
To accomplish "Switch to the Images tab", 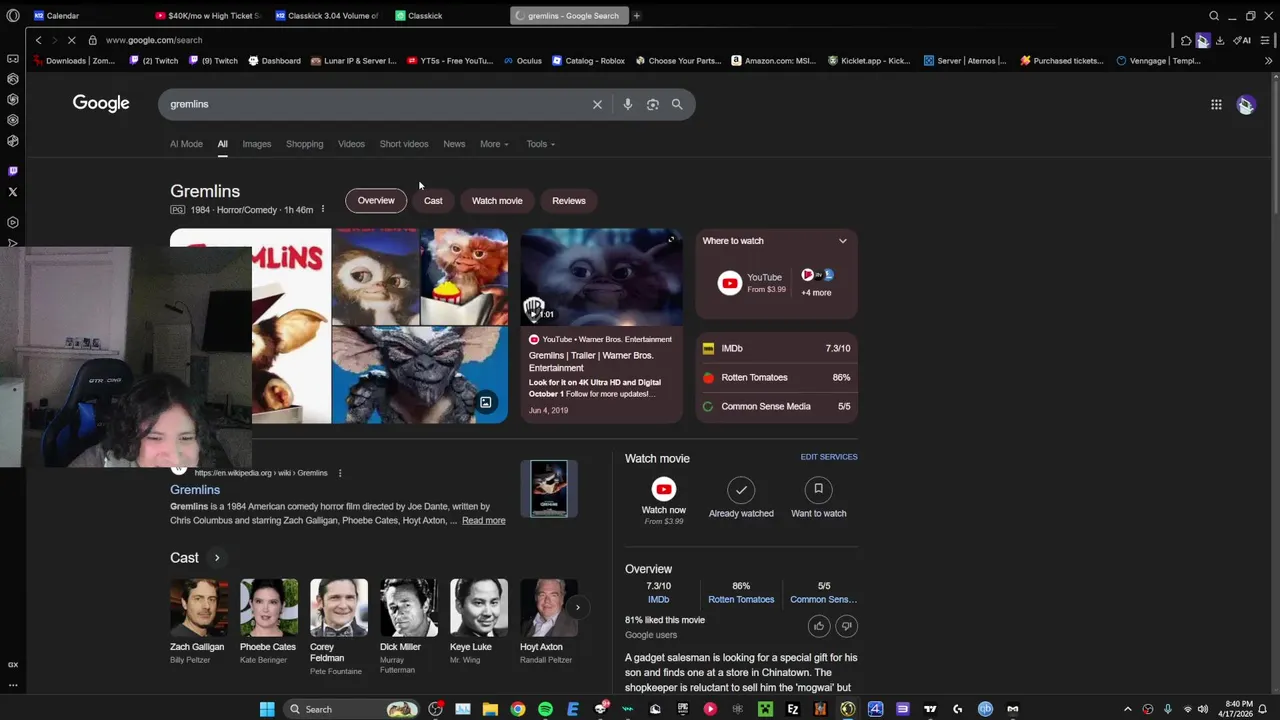I will point(256,144).
